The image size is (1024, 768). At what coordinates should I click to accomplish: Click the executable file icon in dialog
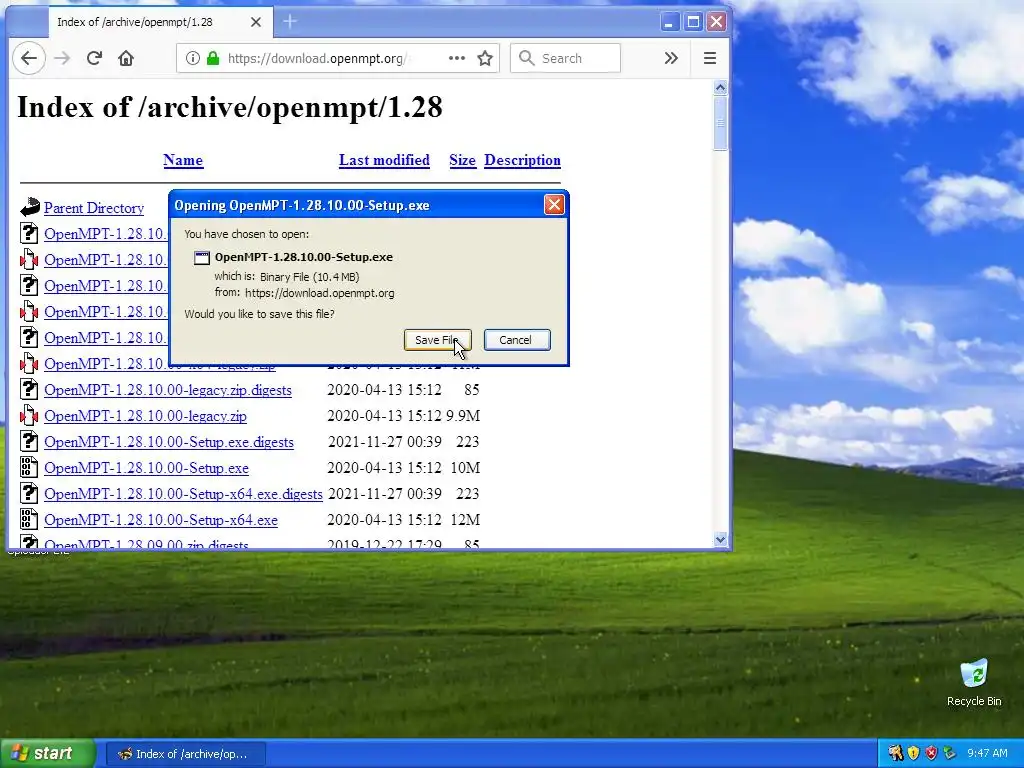(202, 257)
